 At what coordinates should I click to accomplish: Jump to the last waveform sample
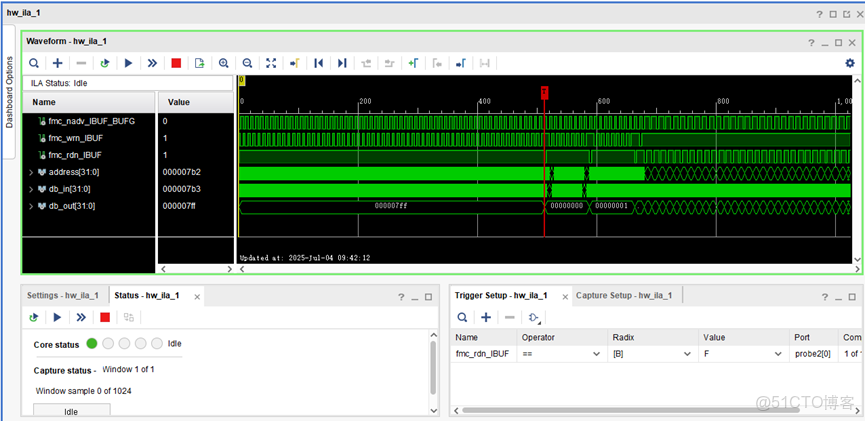342,63
